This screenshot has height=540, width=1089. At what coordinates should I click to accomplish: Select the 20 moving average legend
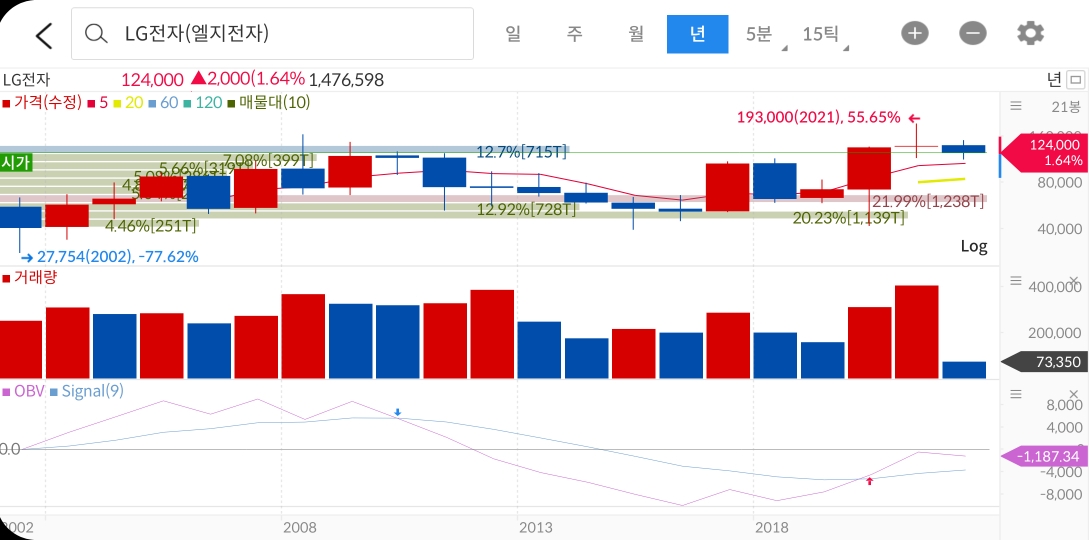(128, 103)
